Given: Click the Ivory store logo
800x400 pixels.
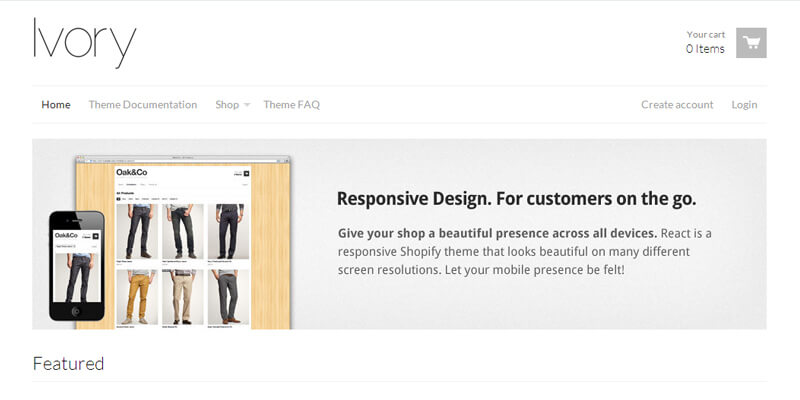Looking at the screenshot, I should 84,43.
